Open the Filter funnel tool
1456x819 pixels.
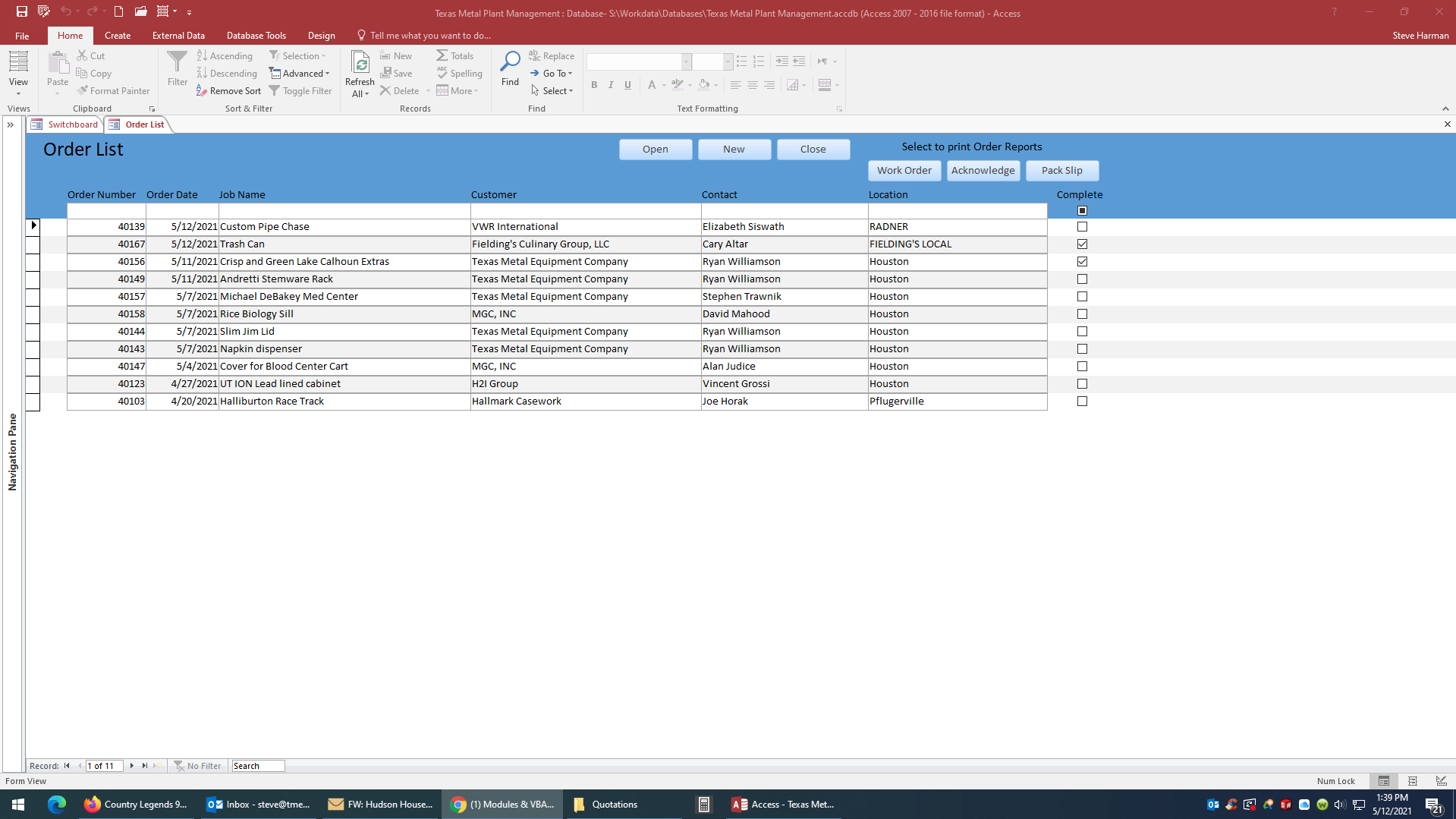click(x=177, y=68)
